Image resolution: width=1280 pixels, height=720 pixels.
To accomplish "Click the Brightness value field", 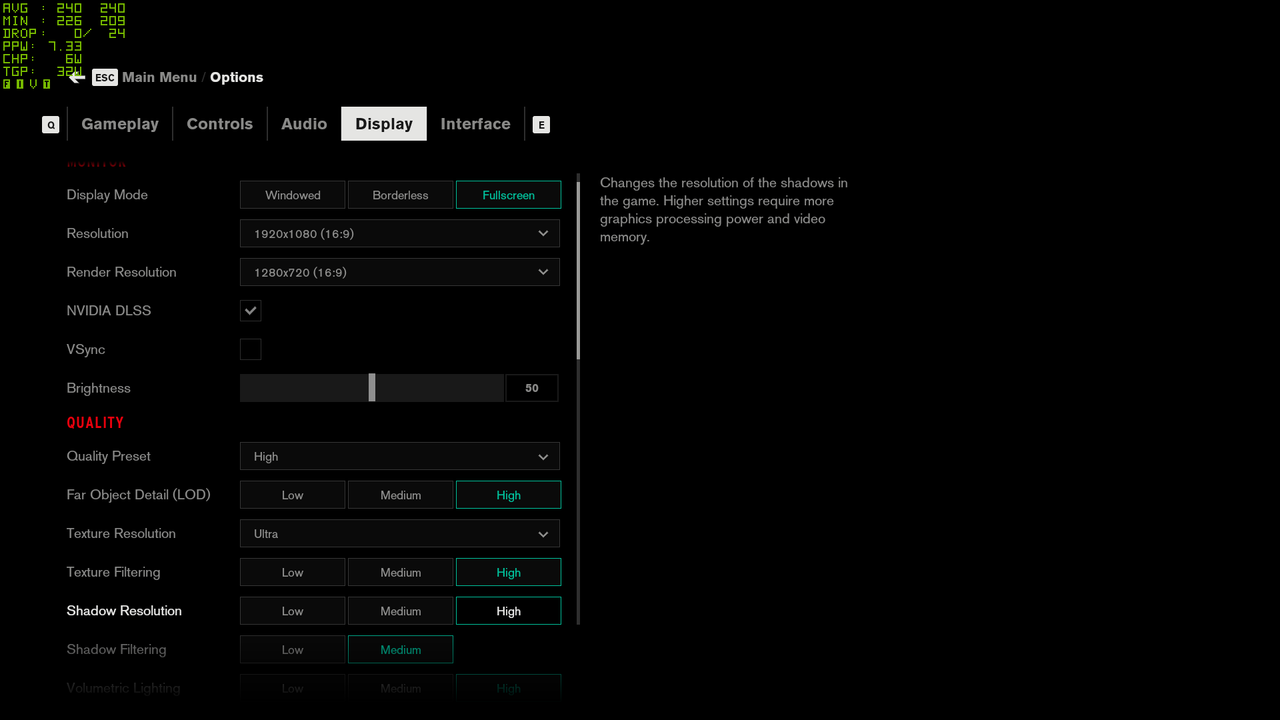I will [x=532, y=388].
